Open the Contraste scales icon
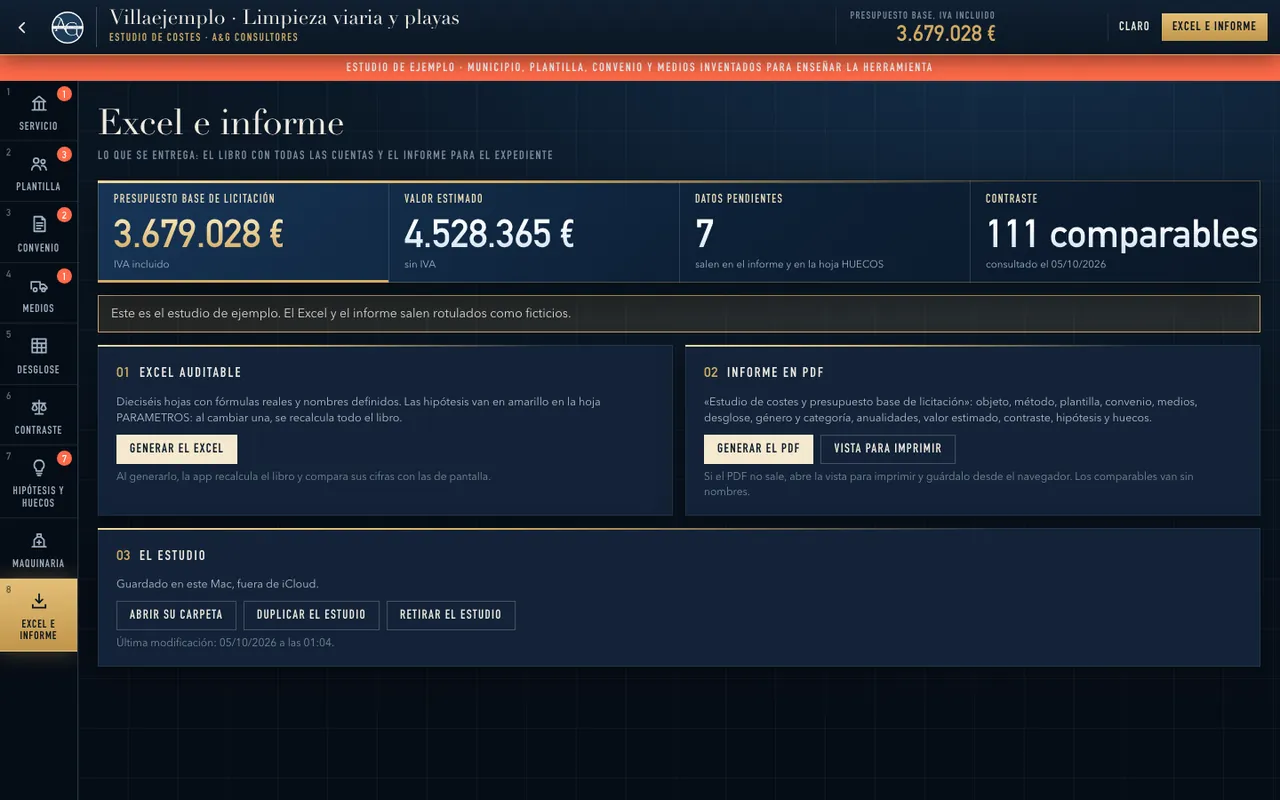Viewport: 1280px width, 800px height. tap(39, 407)
